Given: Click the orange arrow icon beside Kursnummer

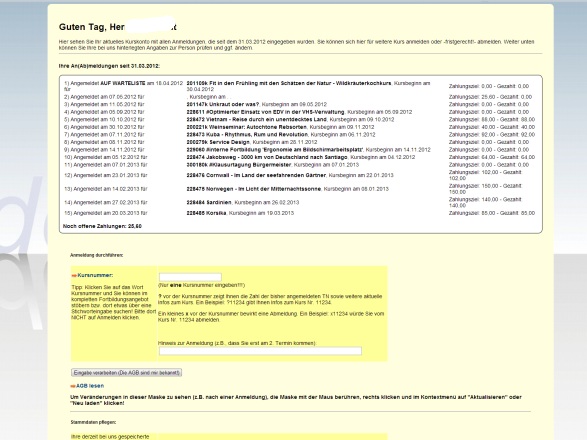Looking at the screenshot, I should click(74, 276).
